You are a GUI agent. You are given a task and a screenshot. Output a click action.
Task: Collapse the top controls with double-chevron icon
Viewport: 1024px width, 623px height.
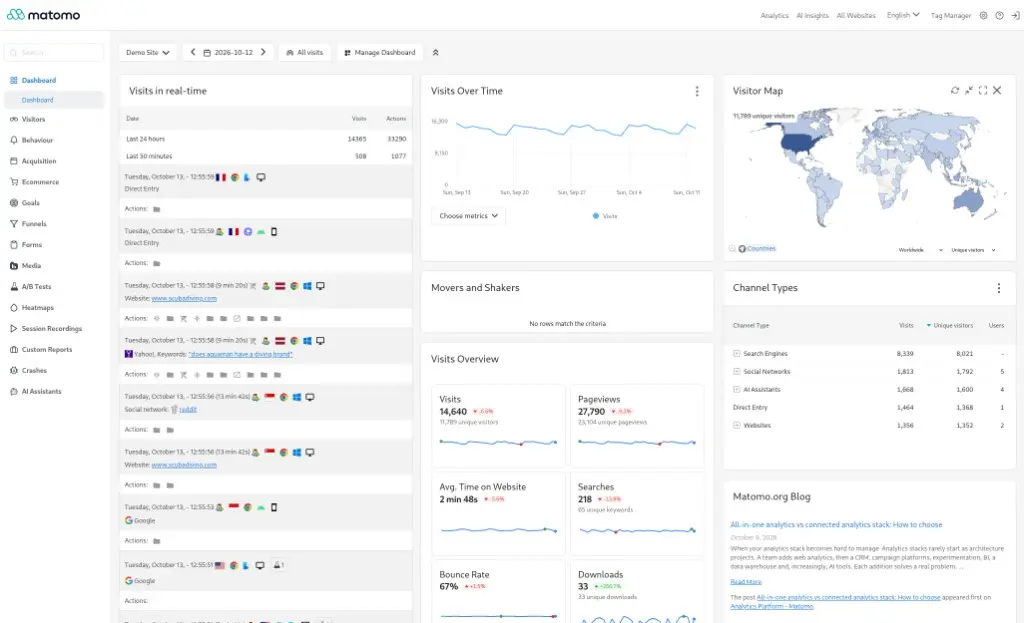[436, 52]
